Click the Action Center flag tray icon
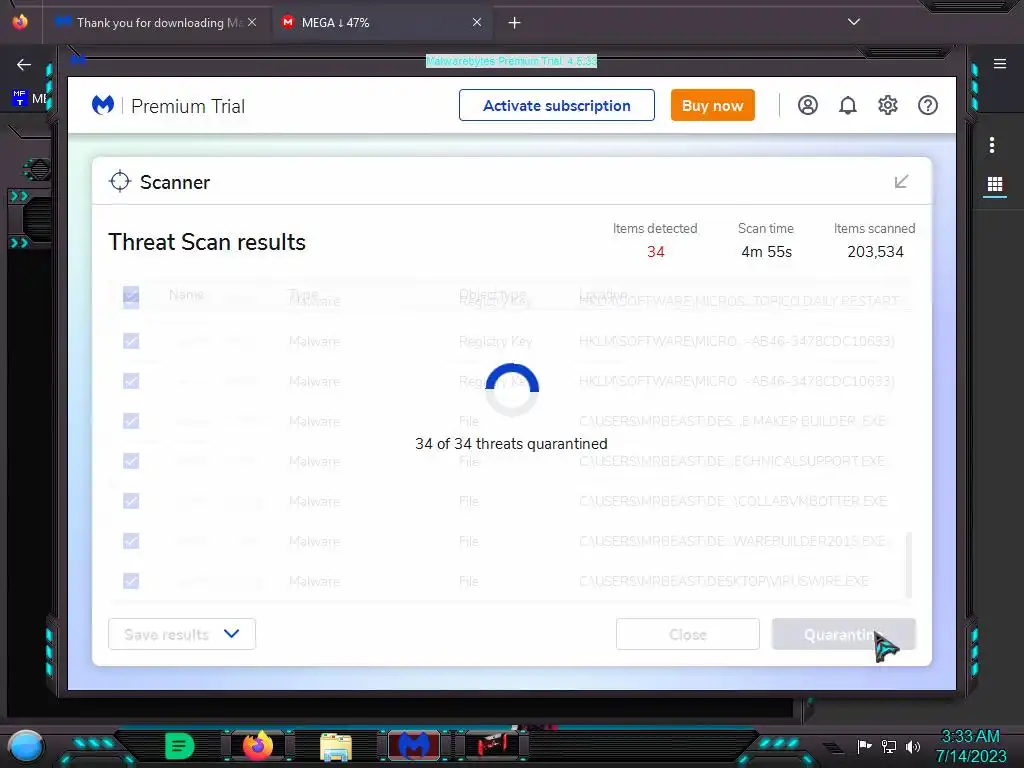1024x768 pixels. [x=863, y=746]
